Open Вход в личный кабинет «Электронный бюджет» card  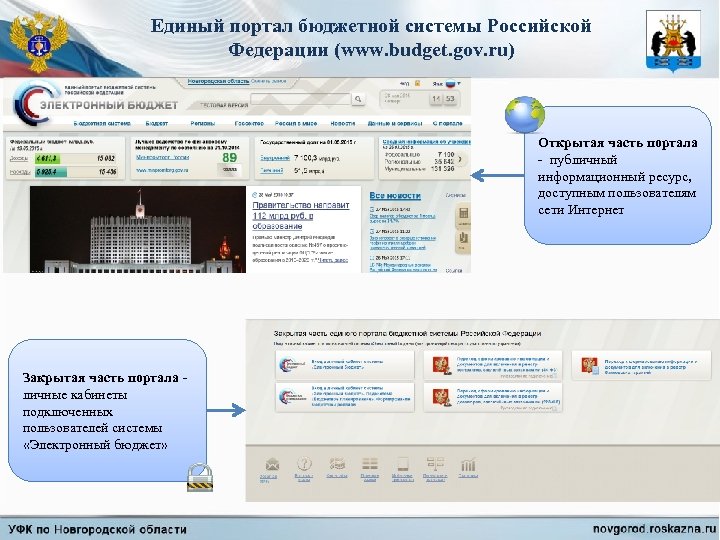(x=344, y=365)
